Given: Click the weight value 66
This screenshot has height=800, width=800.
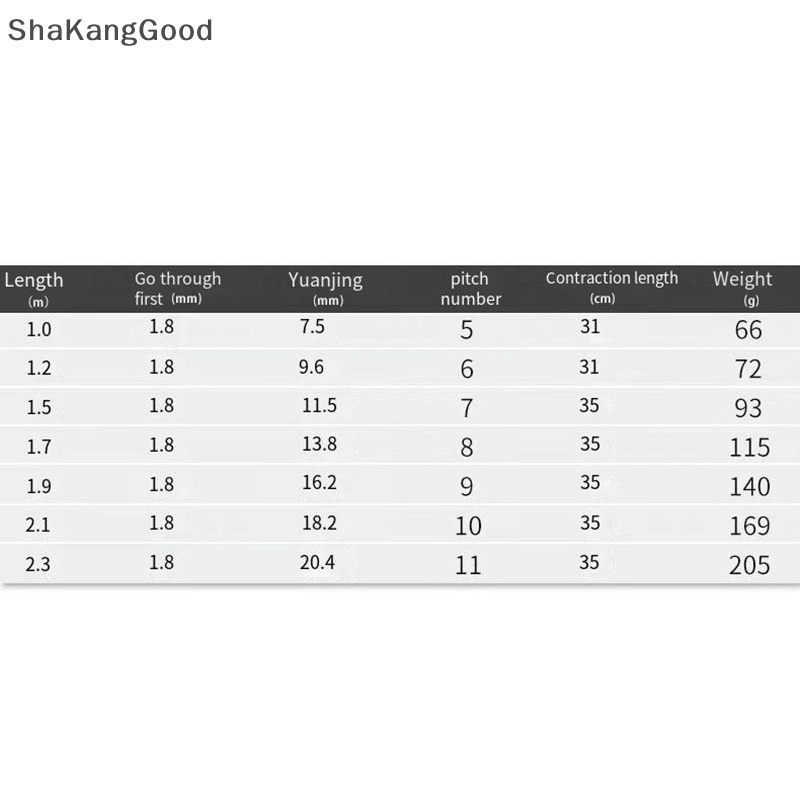Looking at the screenshot, I should pyautogui.click(x=748, y=330).
